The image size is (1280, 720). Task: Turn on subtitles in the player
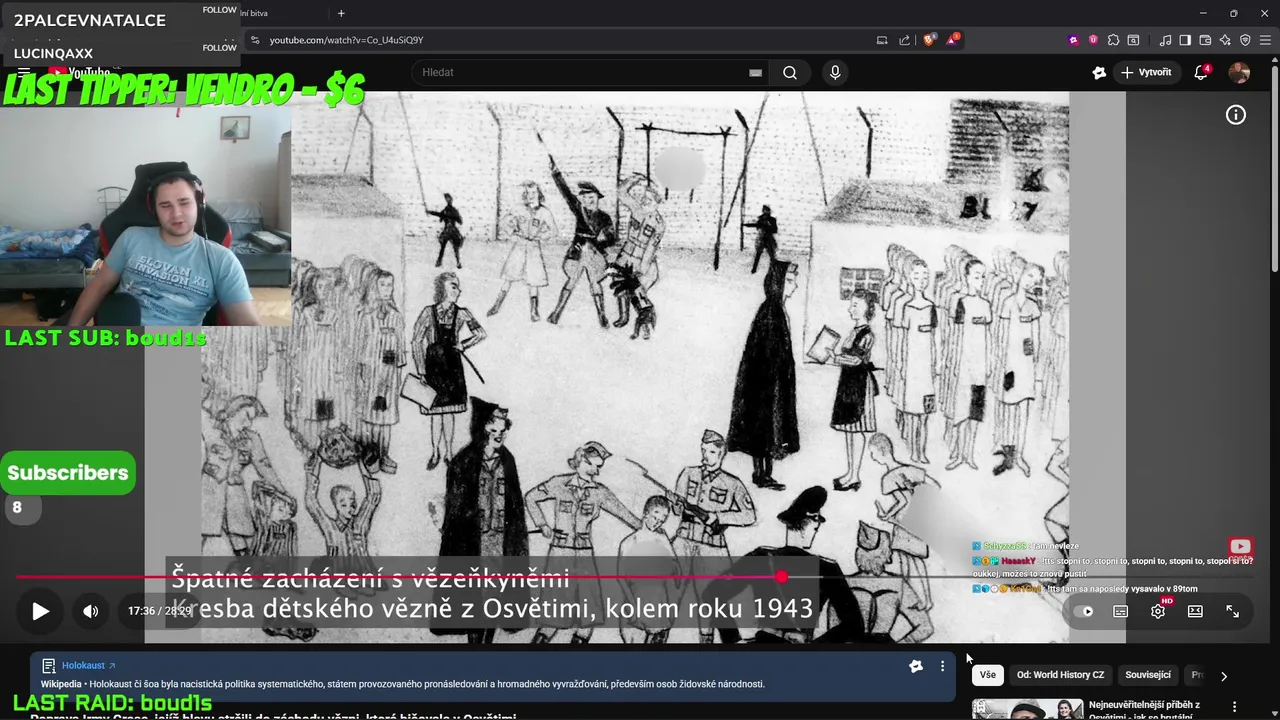click(x=1120, y=611)
